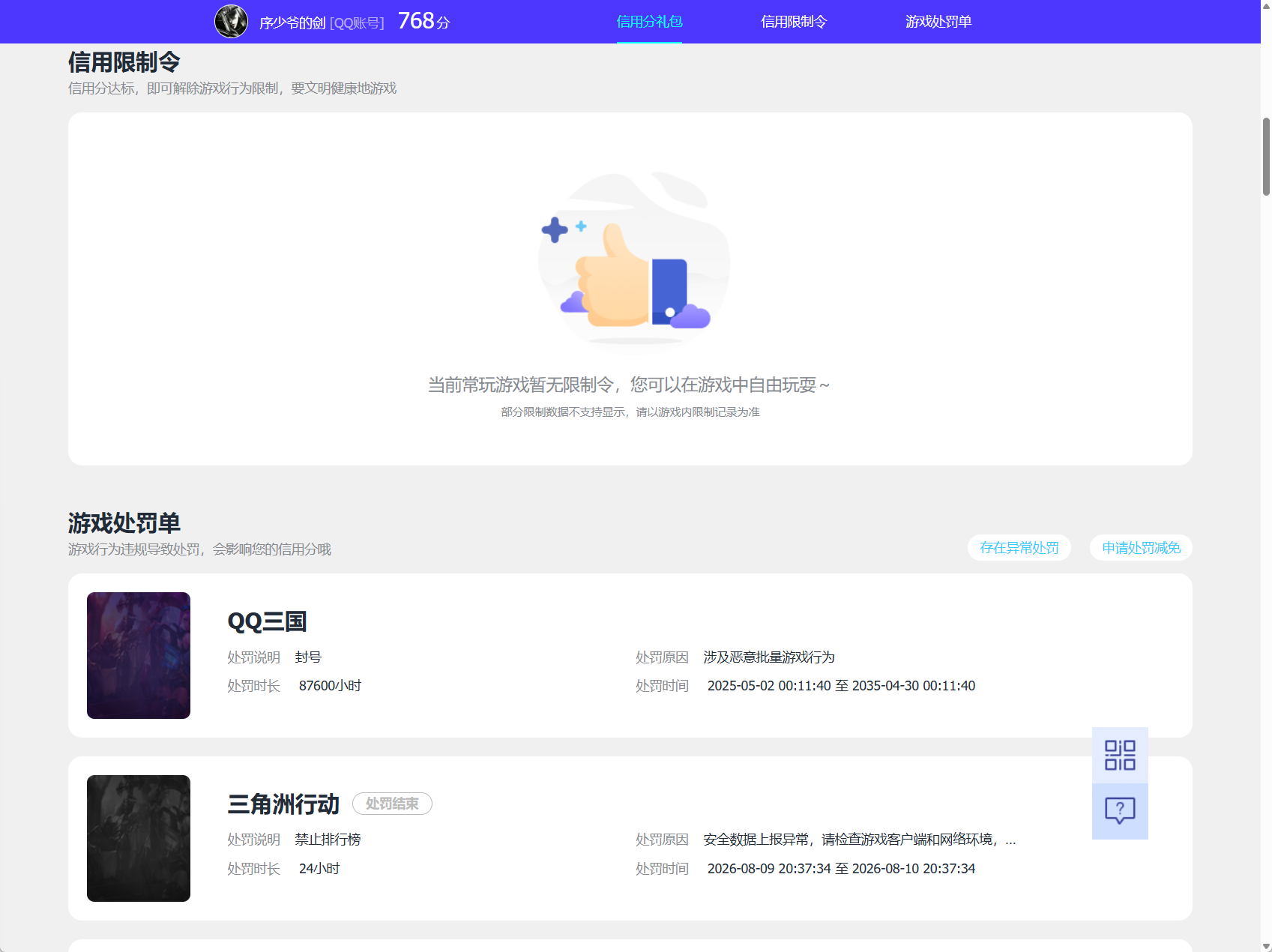Open the help question floating button
The height and width of the screenshot is (952, 1272).
click(x=1120, y=811)
